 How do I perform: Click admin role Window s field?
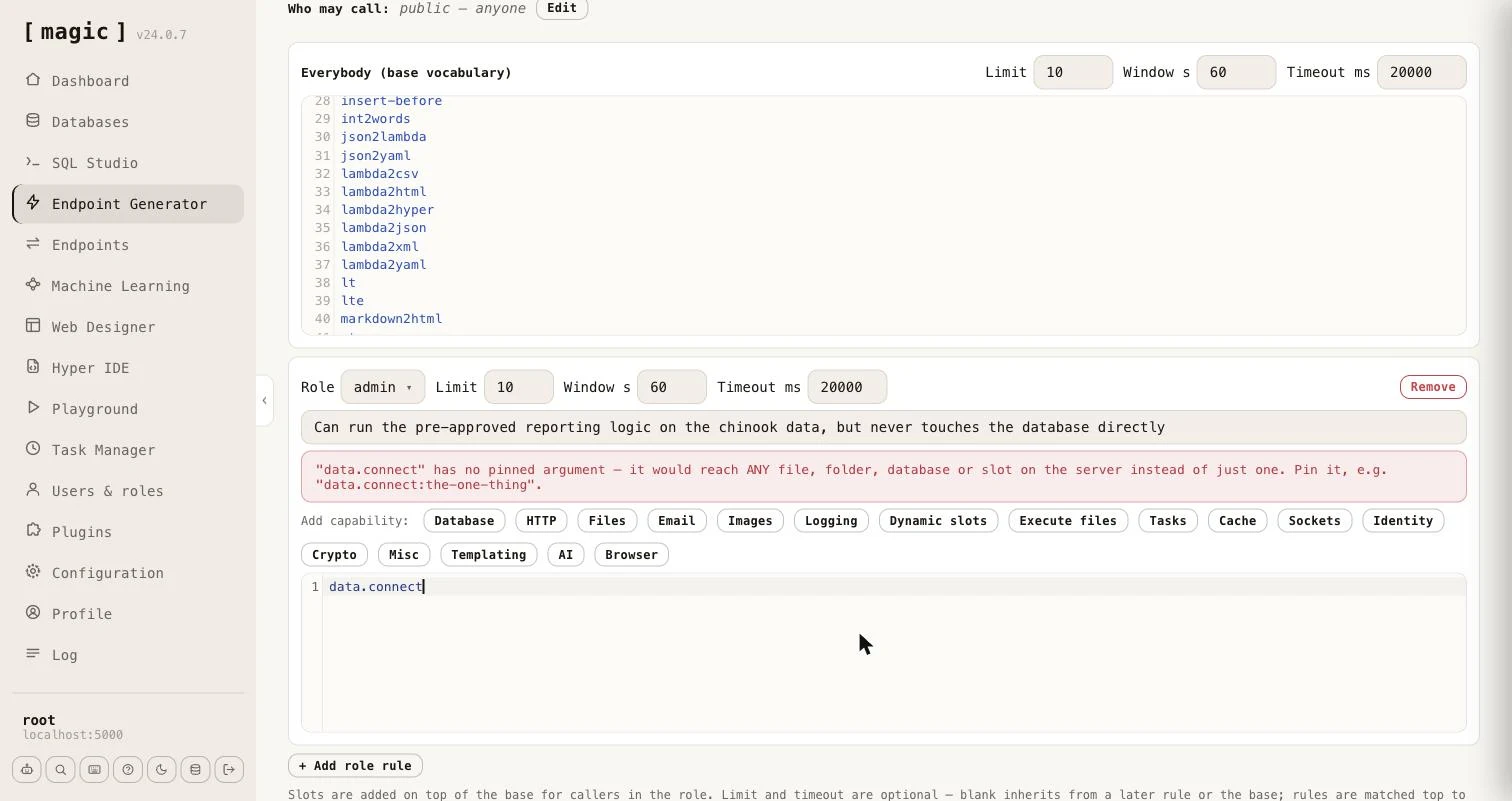click(671, 387)
